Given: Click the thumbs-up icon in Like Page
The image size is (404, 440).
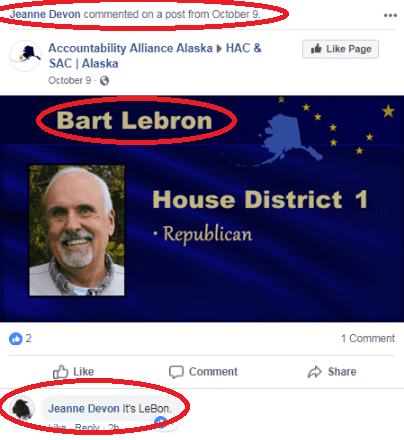Looking at the screenshot, I should pyautogui.click(x=316, y=49).
